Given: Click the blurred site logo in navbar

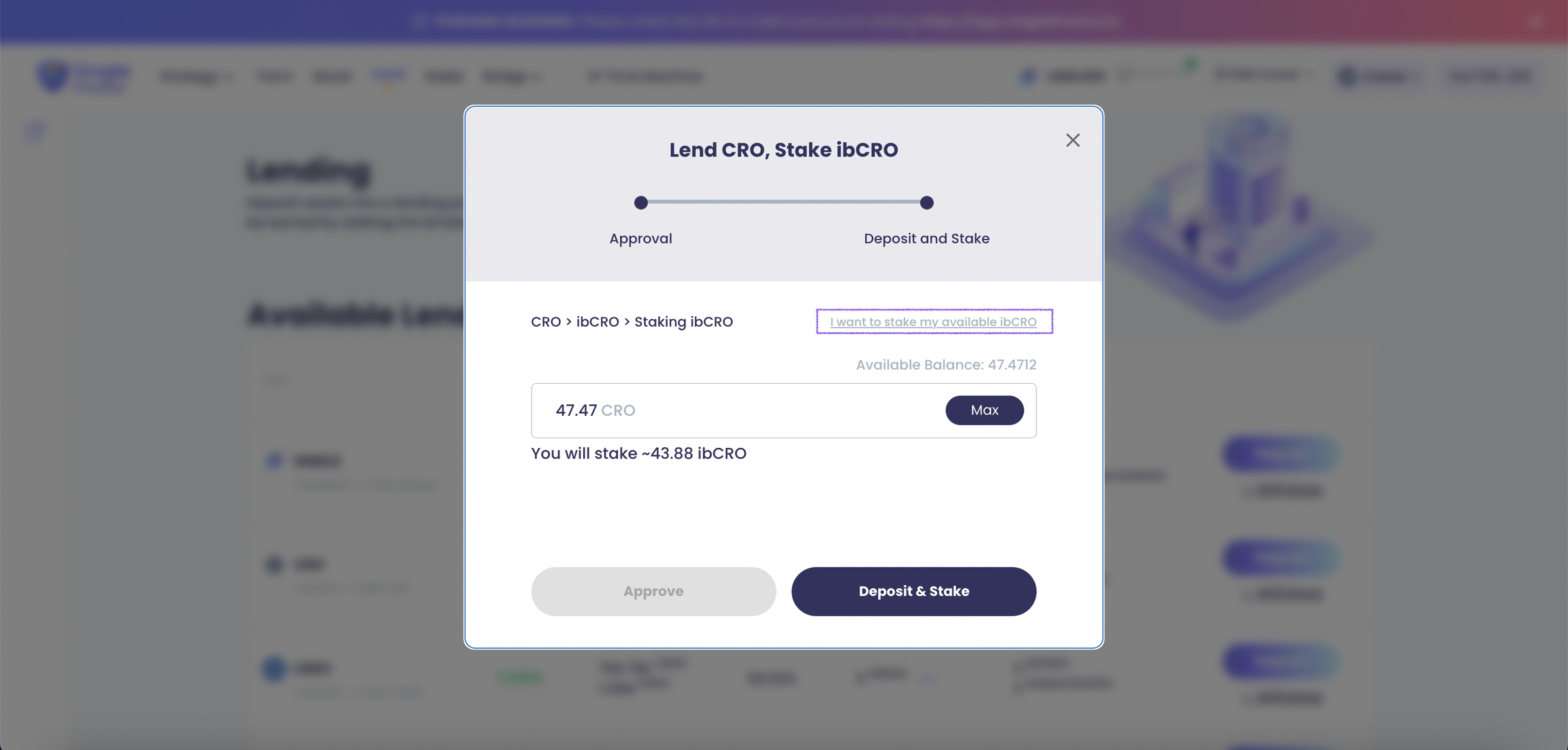Looking at the screenshot, I should tap(82, 76).
